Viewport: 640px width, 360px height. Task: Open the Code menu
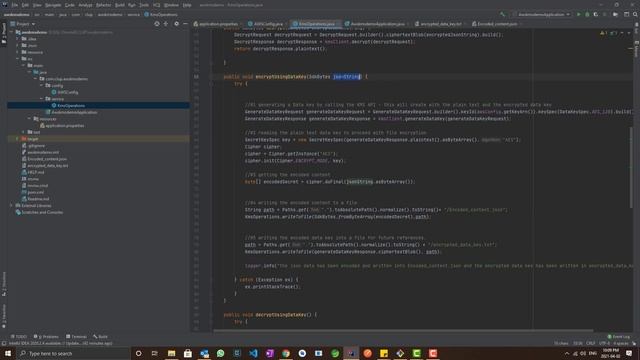70,5
